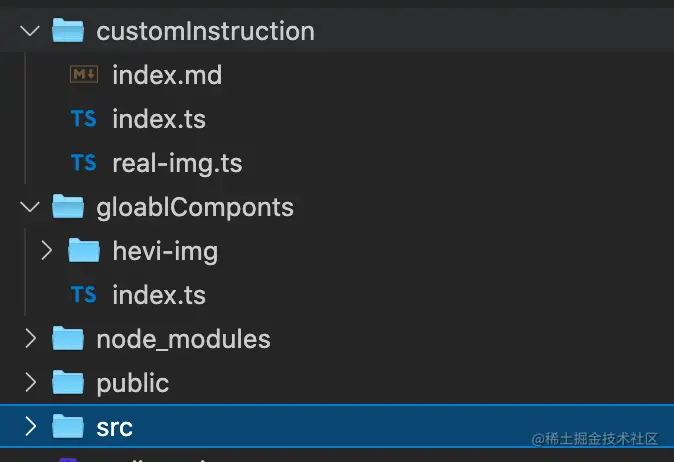The height and width of the screenshot is (462, 674).
Task: Click the gloablComponts folder icon
Action: 67,207
